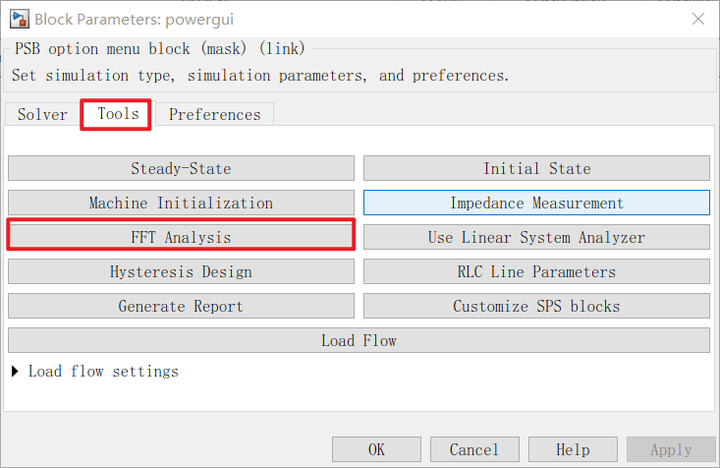
Task: Open Impedance Measurement tool
Action: pyautogui.click(x=537, y=203)
